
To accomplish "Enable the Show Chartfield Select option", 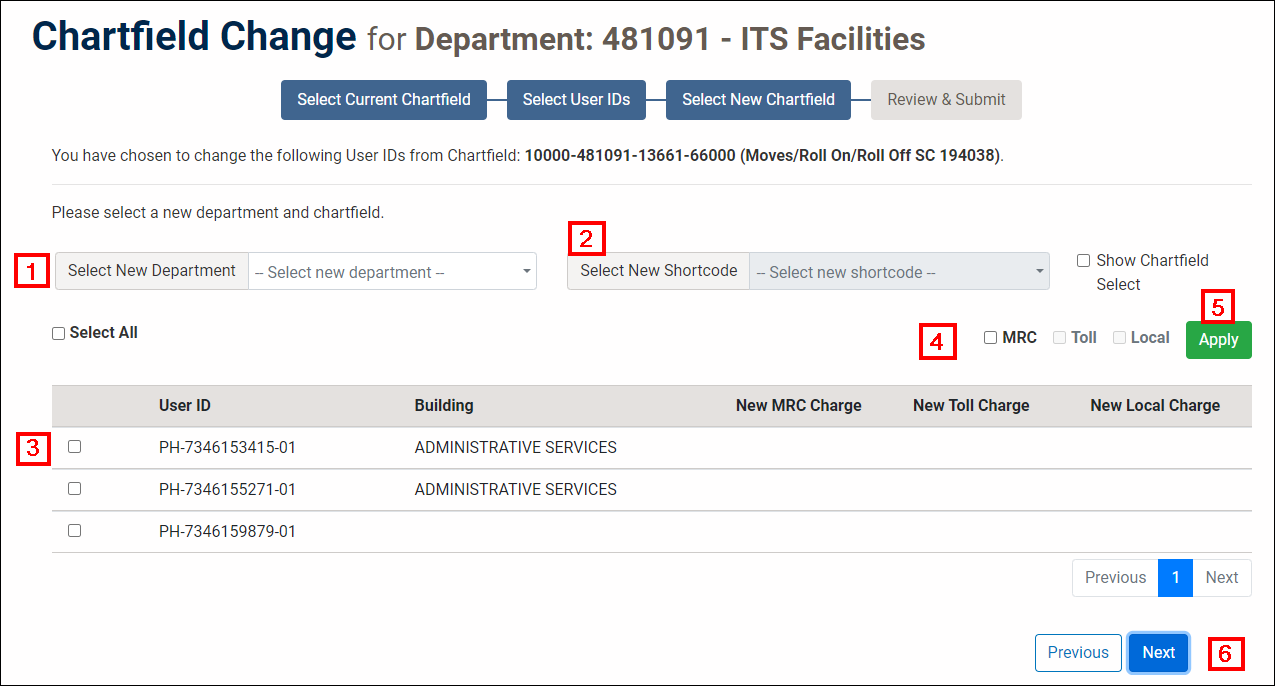I will pyautogui.click(x=1083, y=260).
